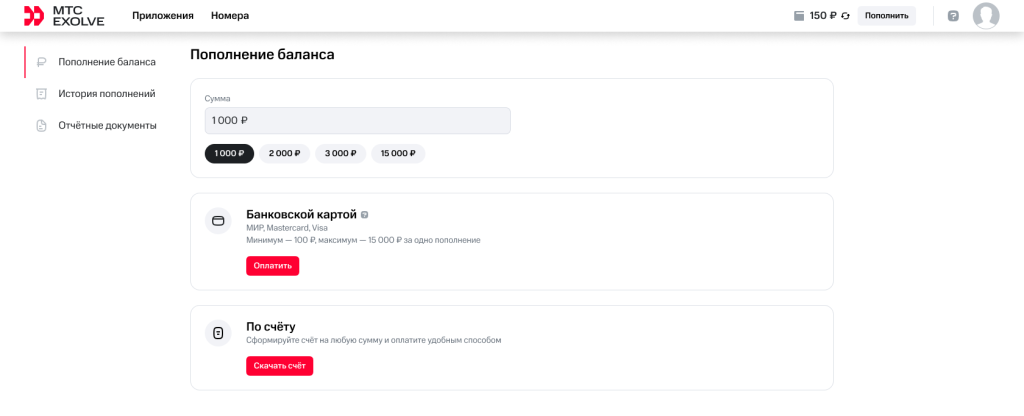
Task: Open the Приложения menu
Action: [162, 16]
